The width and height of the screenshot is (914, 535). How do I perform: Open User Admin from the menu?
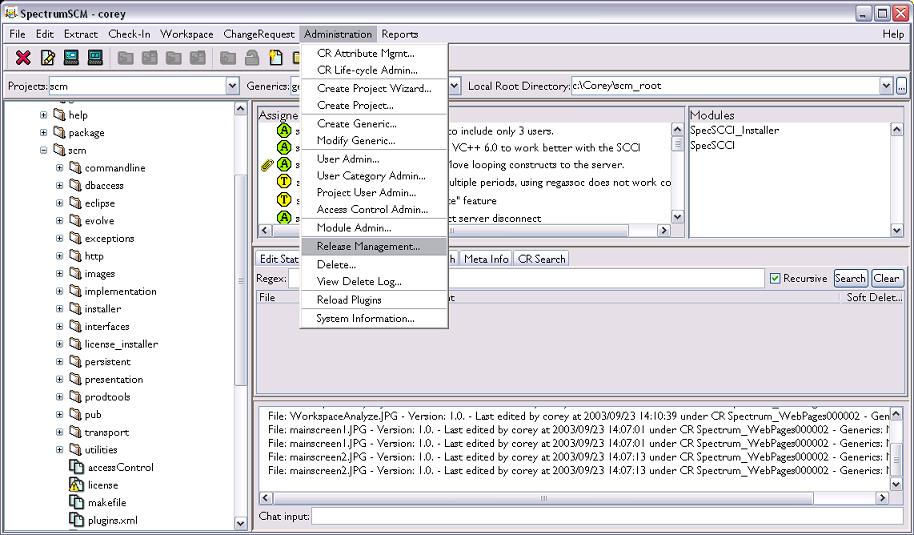[374, 159]
